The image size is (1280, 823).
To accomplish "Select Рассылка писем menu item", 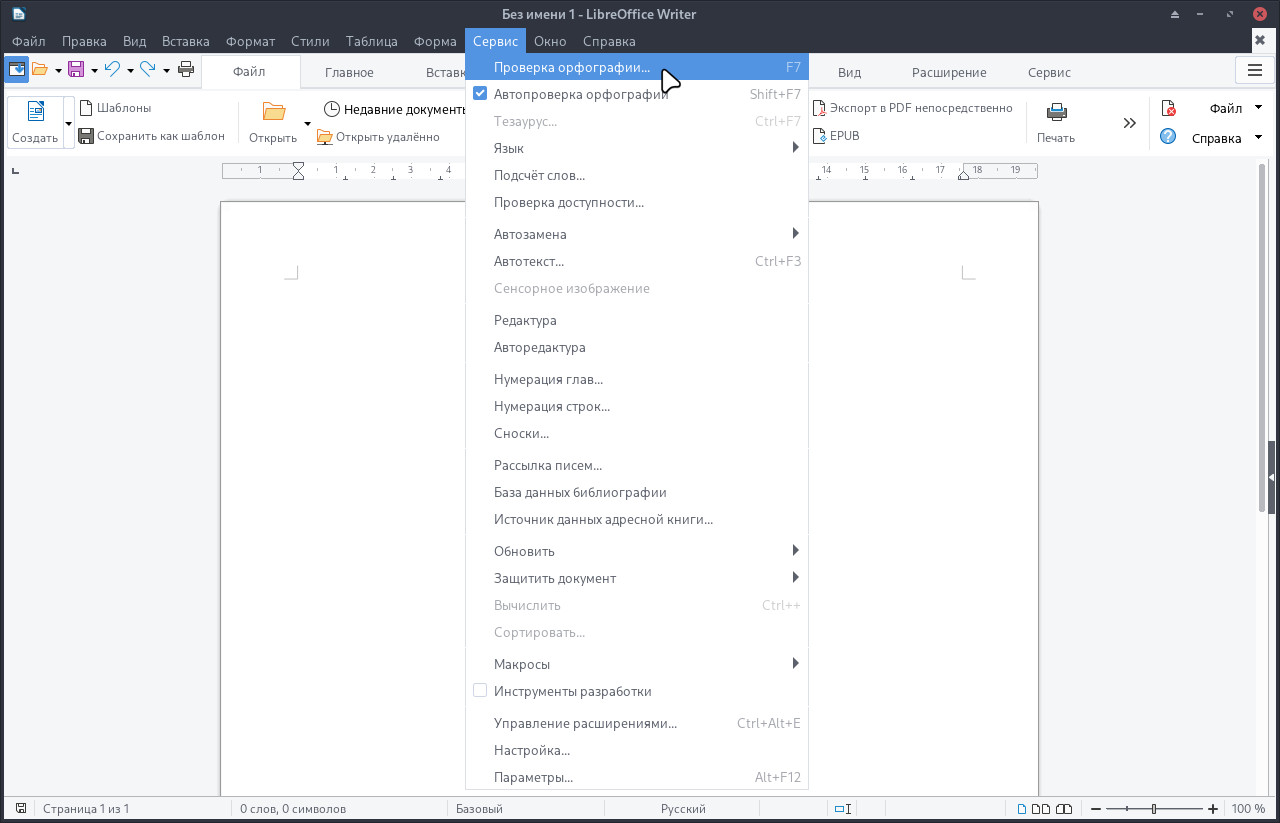I will pos(637,465).
